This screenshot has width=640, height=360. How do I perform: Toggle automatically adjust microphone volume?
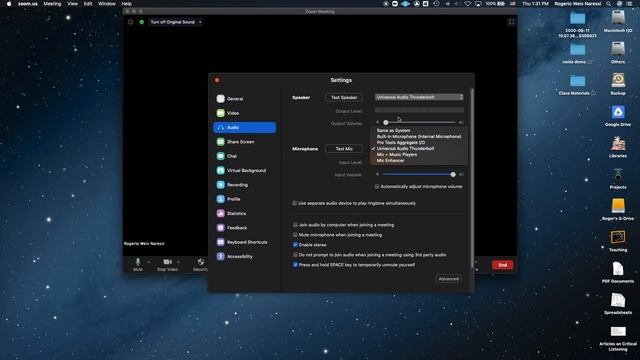click(x=377, y=187)
